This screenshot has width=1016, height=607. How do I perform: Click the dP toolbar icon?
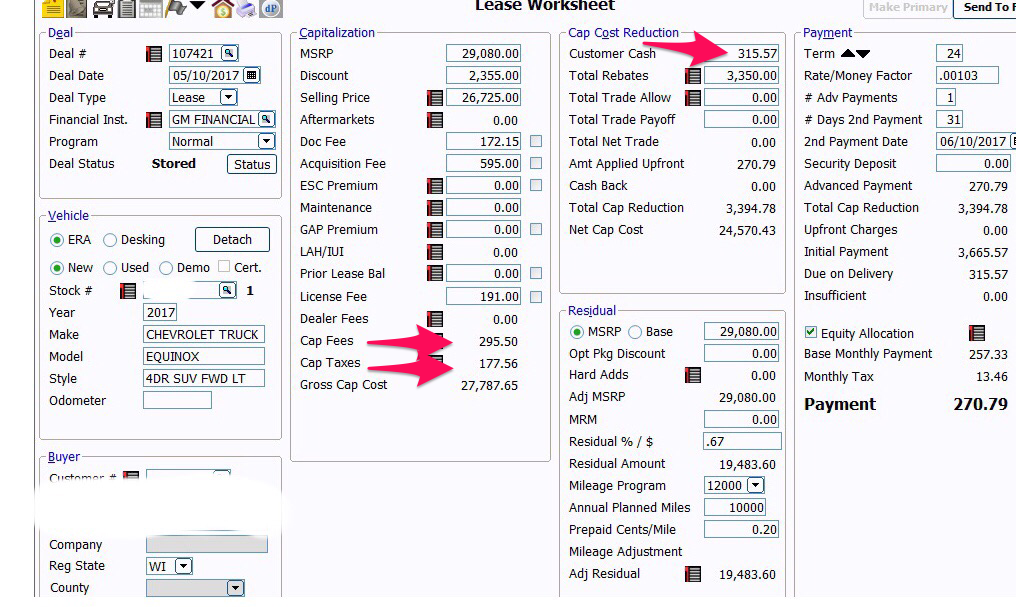pos(271,8)
